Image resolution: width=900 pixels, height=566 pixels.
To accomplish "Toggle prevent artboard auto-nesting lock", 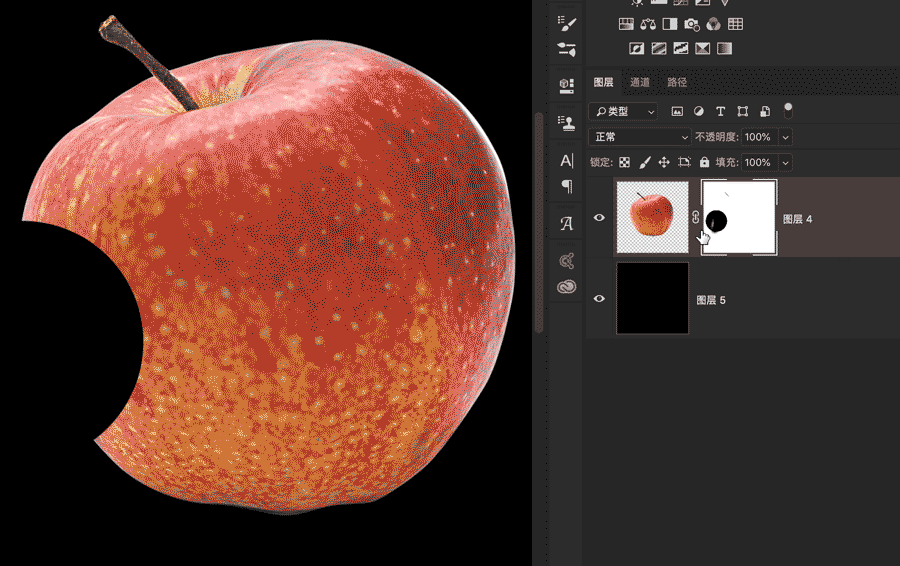I will pos(684,162).
